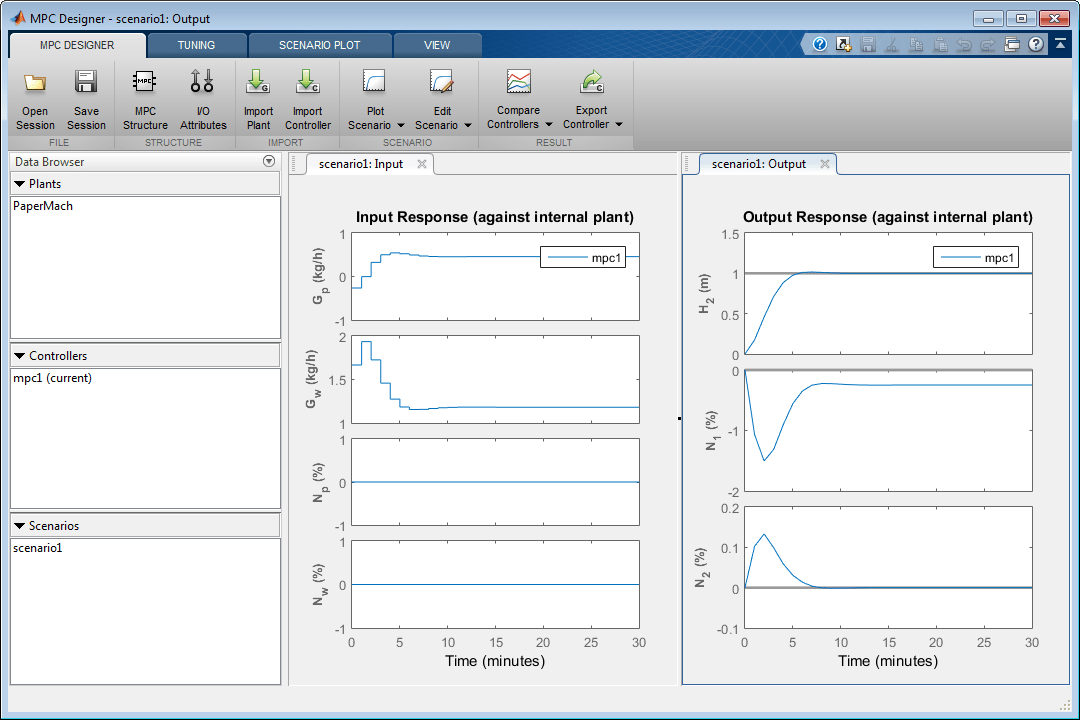Select the PaperMach plant
Image resolution: width=1080 pixels, height=720 pixels.
coord(43,206)
